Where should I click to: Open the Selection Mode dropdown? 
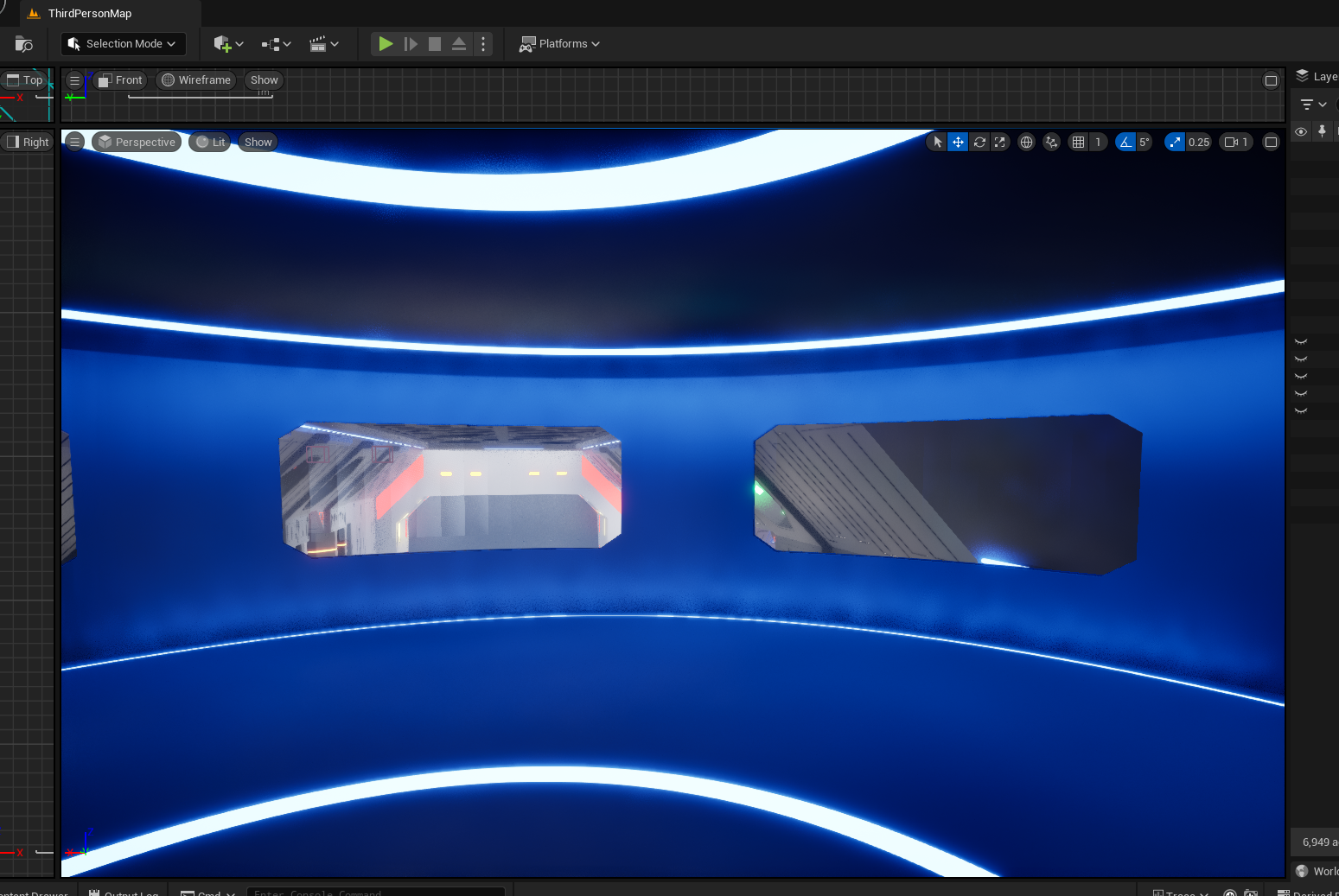123,44
